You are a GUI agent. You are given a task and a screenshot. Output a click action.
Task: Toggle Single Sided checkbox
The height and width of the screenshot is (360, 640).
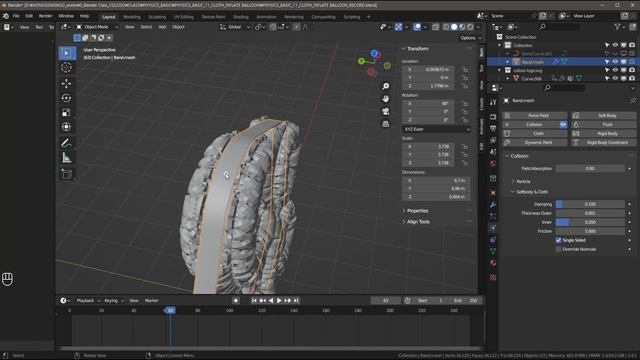click(x=558, y=240)
